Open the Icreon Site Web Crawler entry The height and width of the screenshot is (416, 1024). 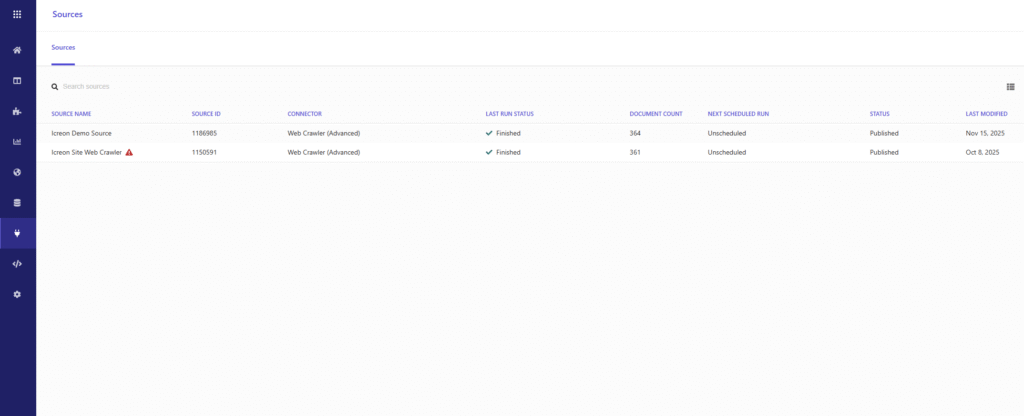86,153
